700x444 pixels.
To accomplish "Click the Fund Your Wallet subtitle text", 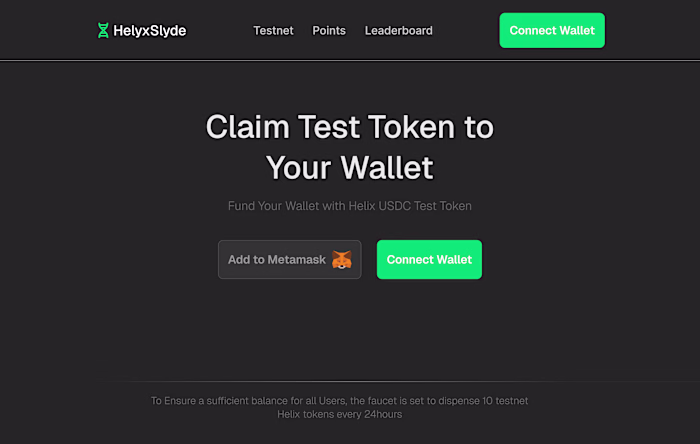I will click(350, 206).
